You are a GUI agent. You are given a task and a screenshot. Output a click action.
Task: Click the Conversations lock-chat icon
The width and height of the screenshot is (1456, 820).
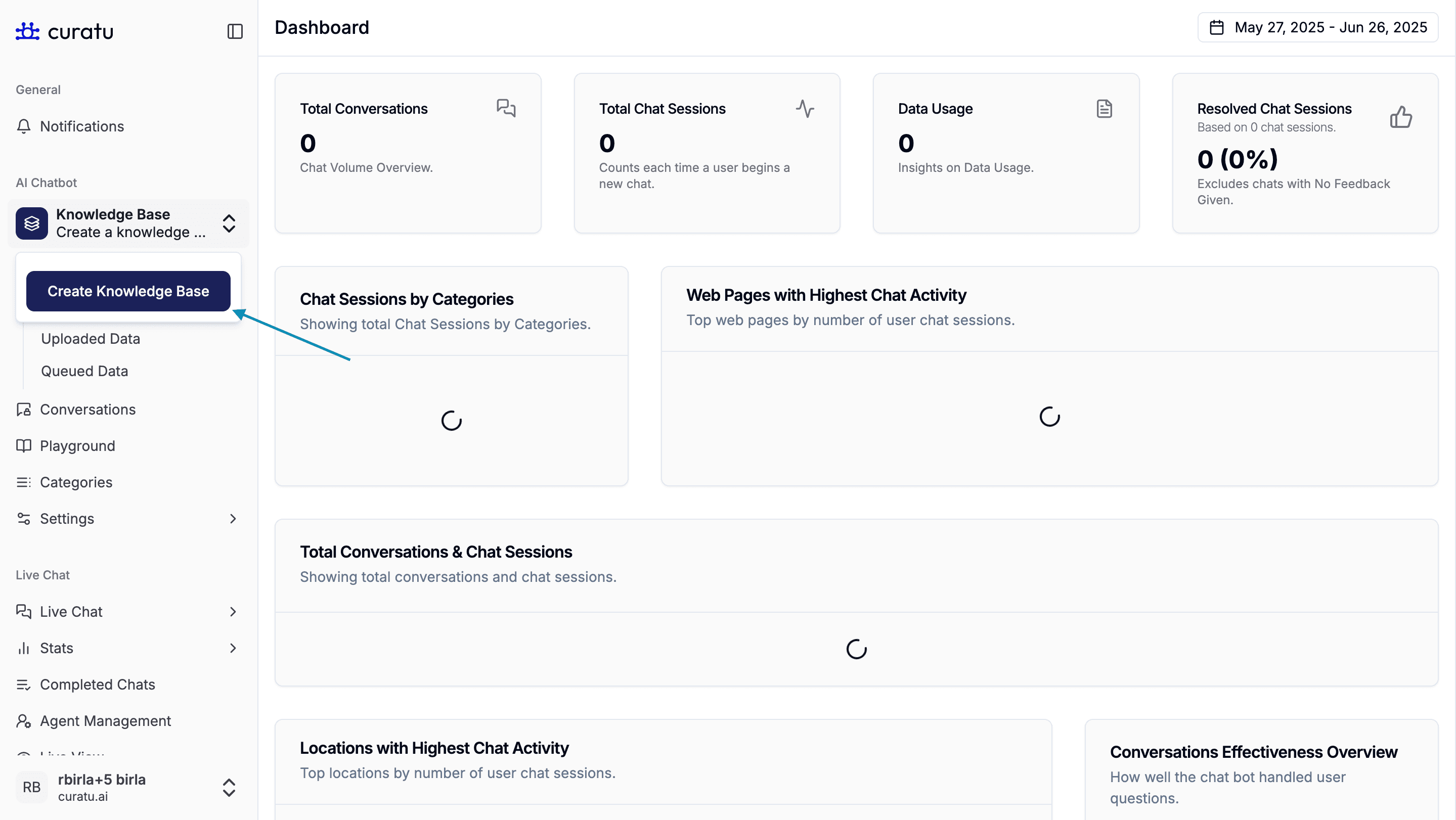click(24, 409)
